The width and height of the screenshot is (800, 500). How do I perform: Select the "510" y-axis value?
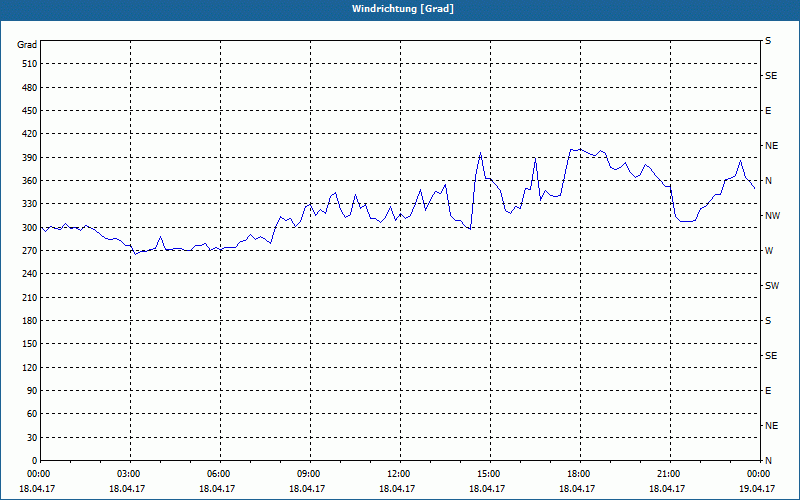coord(30,64)
